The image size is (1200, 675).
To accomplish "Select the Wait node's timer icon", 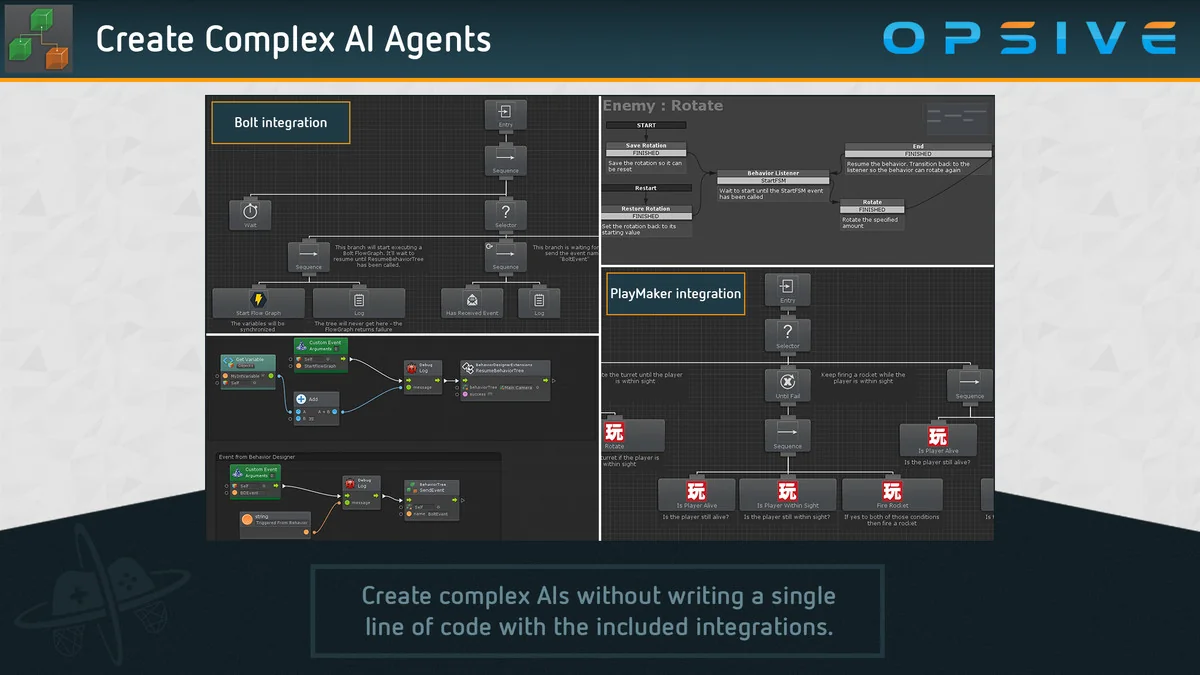I will (249, 210).
